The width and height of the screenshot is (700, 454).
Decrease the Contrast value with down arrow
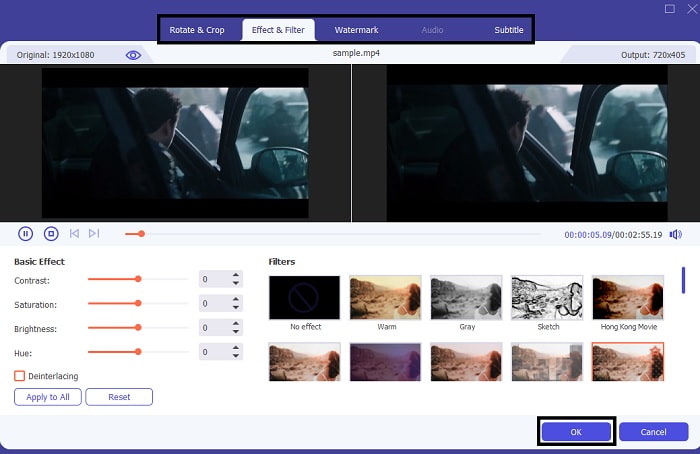point(236,283)
